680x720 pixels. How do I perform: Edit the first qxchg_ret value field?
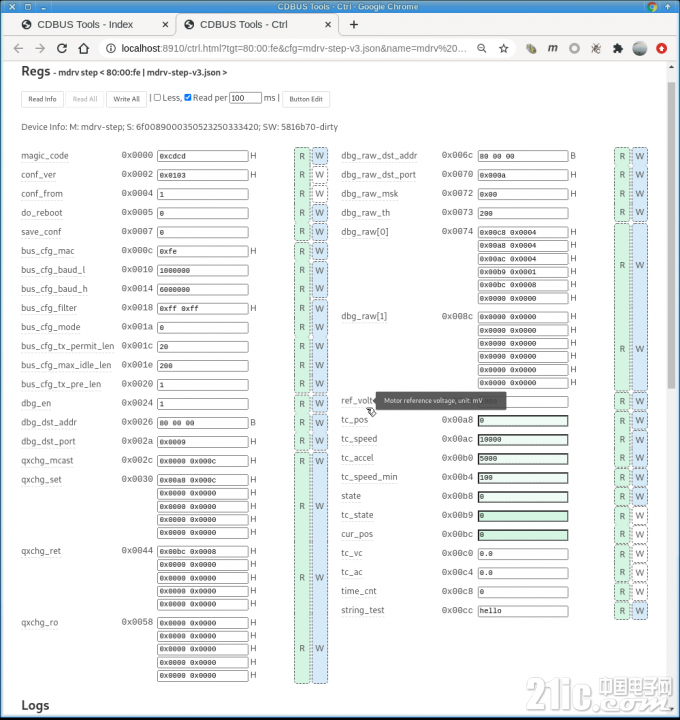click(202, 551)
